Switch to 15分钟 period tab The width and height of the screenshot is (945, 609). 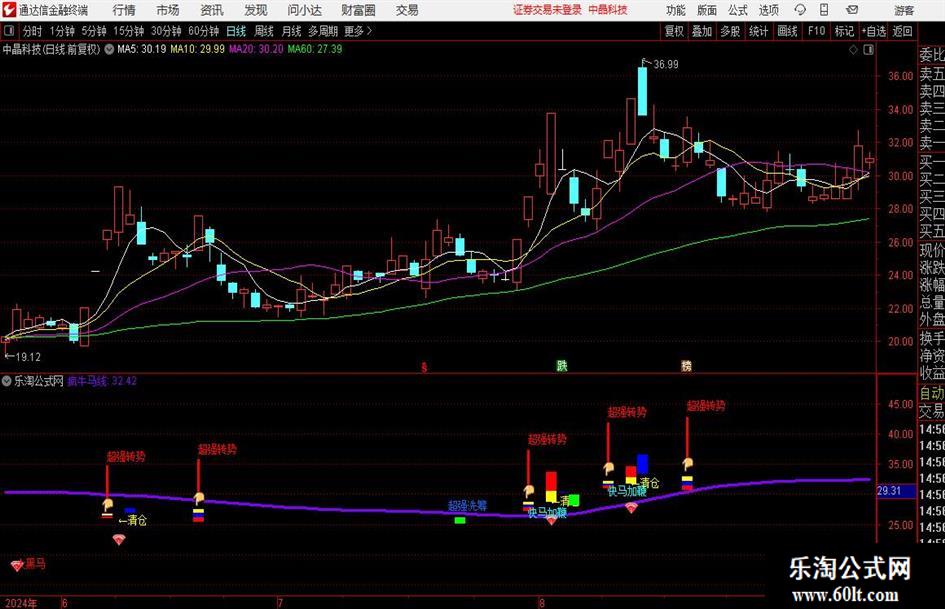pos(129,31)
